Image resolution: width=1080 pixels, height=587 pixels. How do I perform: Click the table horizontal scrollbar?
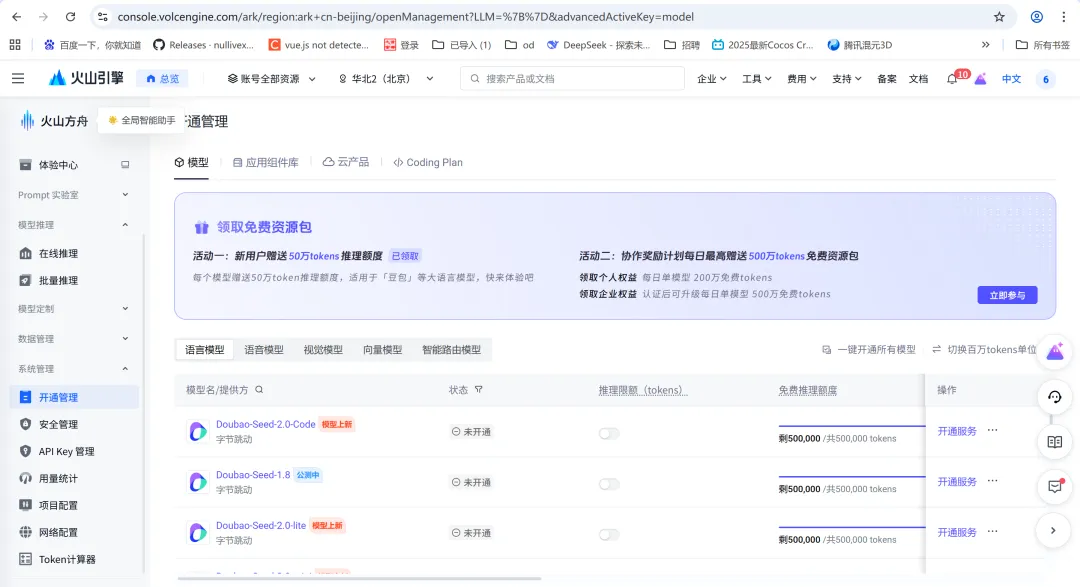(359, 579)
